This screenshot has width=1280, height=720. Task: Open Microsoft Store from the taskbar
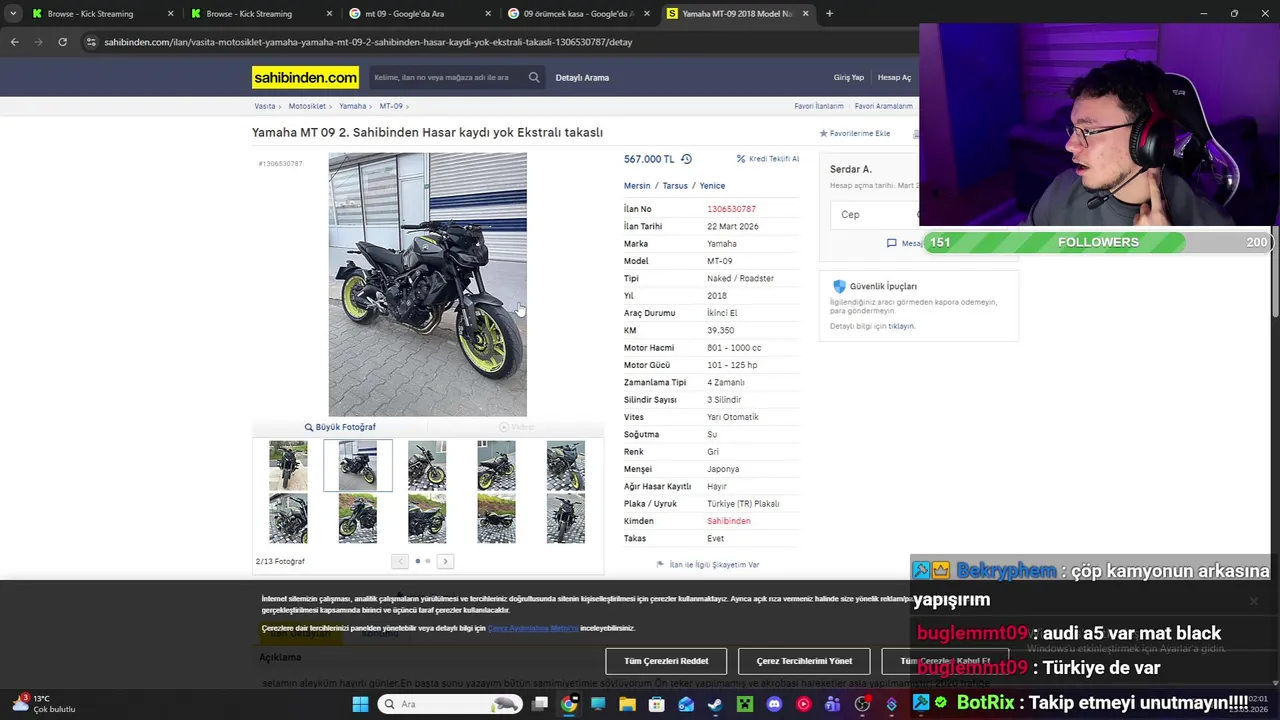657,704
